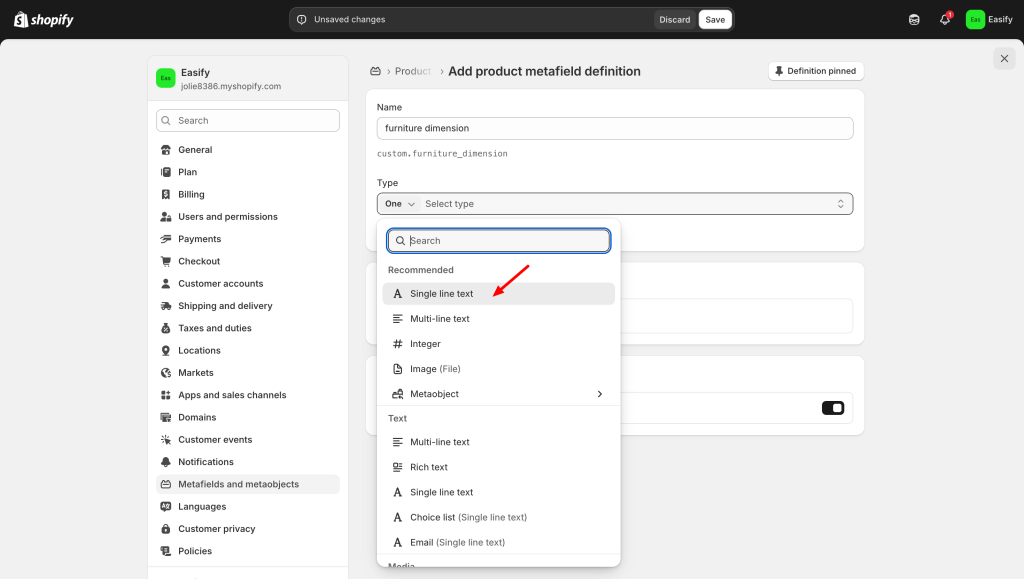Image resolution: width=1024 pixels, height=579 pixels.
Task: Discard the unsaved changes
Action: coord(674,20)
